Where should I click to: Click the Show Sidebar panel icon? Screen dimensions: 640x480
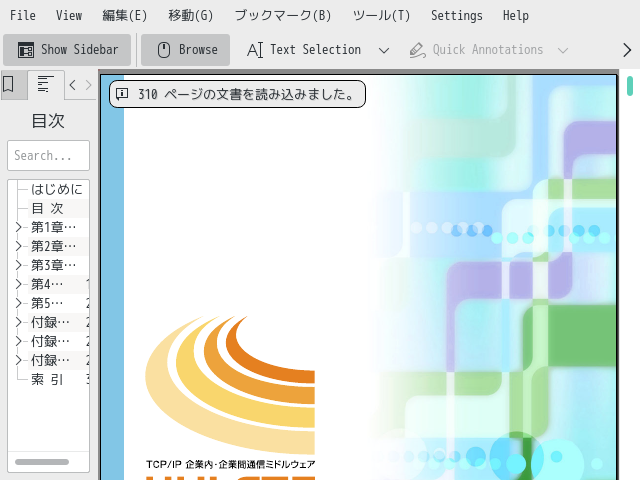click(x=26, y=50)
